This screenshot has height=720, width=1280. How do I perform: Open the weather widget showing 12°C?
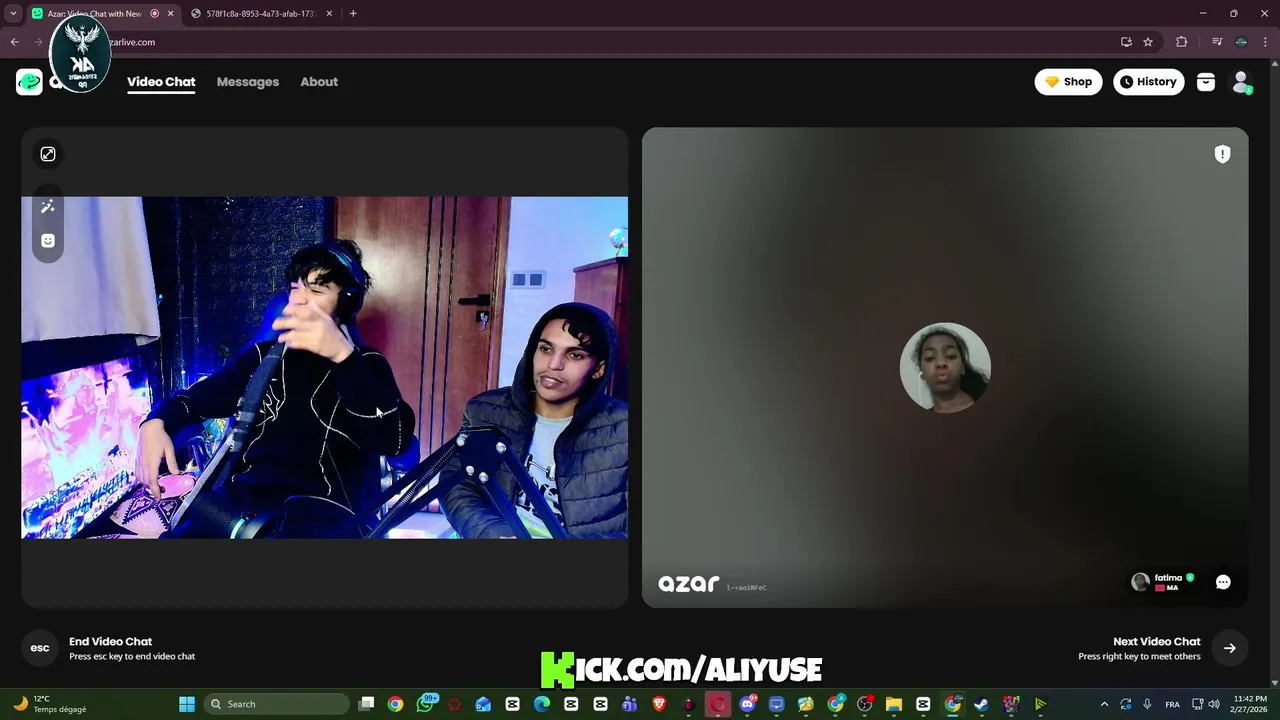coord(50,704)
